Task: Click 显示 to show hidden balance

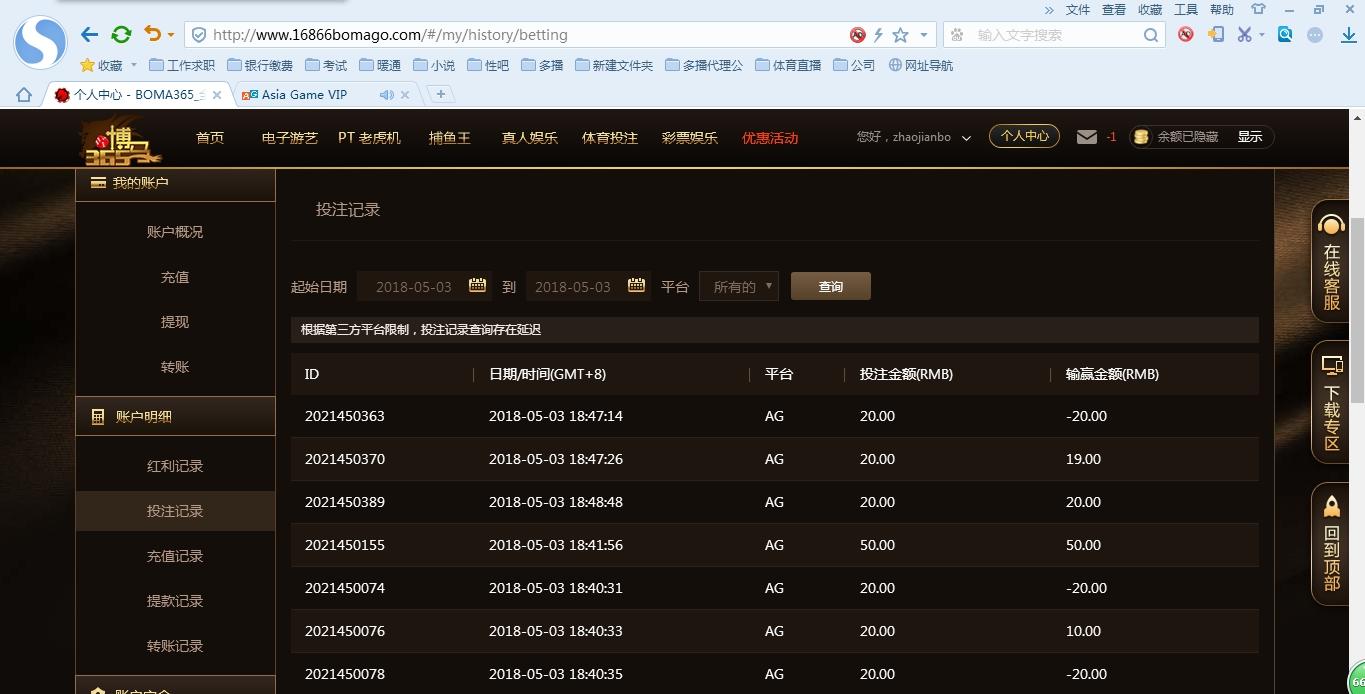Action: pos(1250,137)
